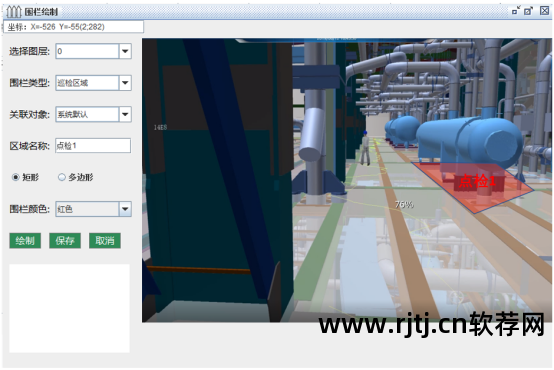Select the 多边形 radio button
This screenshot has height=370, width=554.
pos(62,177)
